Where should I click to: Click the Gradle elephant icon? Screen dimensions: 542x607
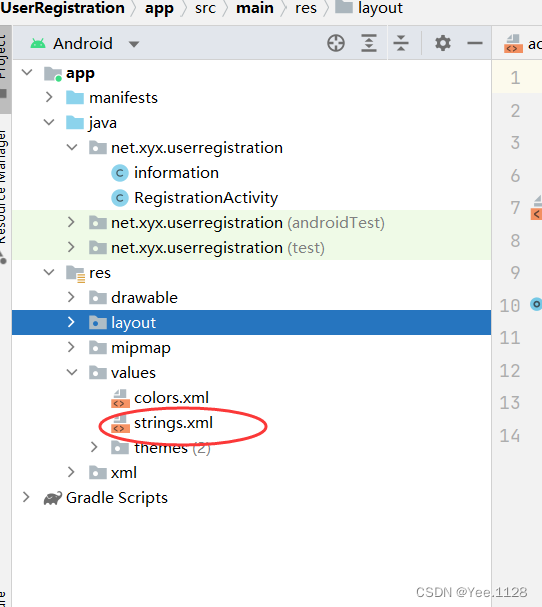pyautogui.click(x=53, y=498)
